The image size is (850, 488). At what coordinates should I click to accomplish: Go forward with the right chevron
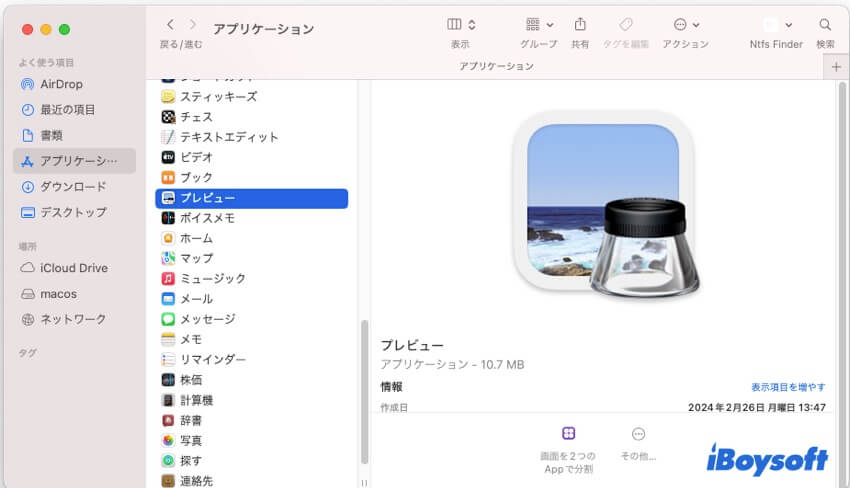[193, 24]
